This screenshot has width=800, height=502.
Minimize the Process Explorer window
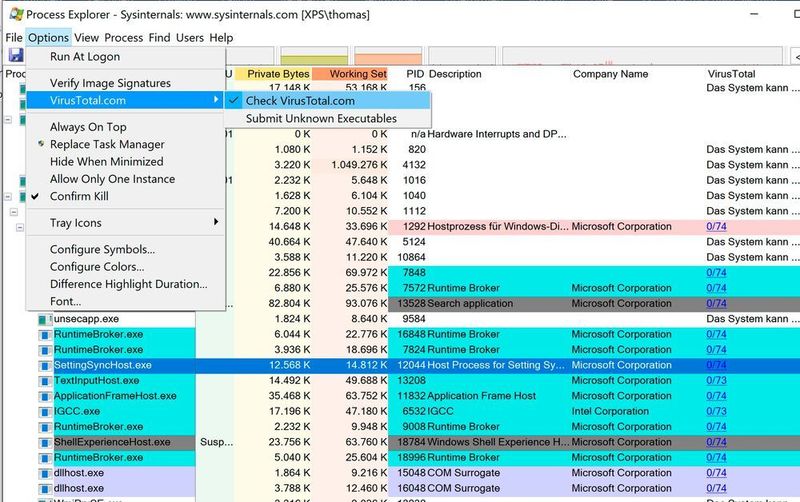click(755, 14)
